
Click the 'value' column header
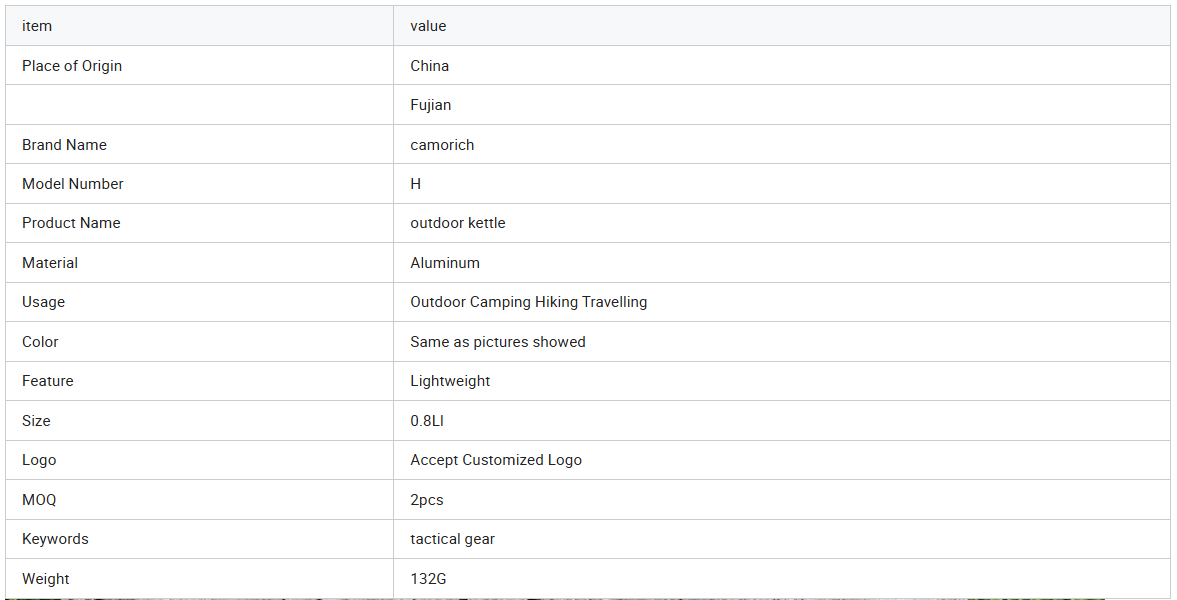click(x=428, y=26)
